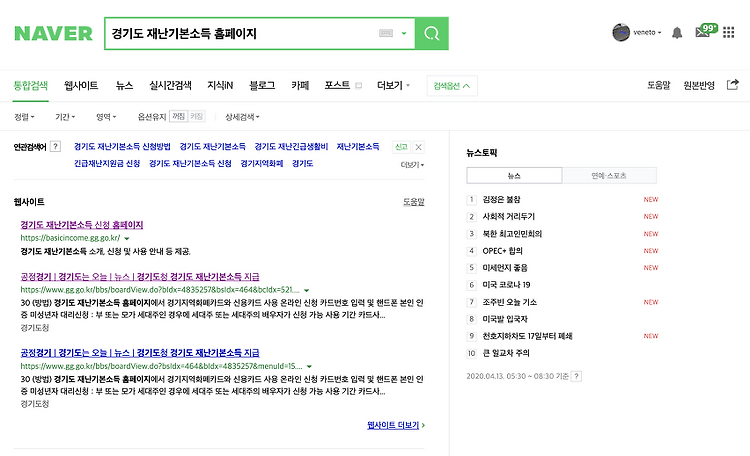Expand arrow next to bIdx=4835257&bsIdx URL
This screenshot has width=750, height=456.
pyautogui.click(x=307, y=290)
